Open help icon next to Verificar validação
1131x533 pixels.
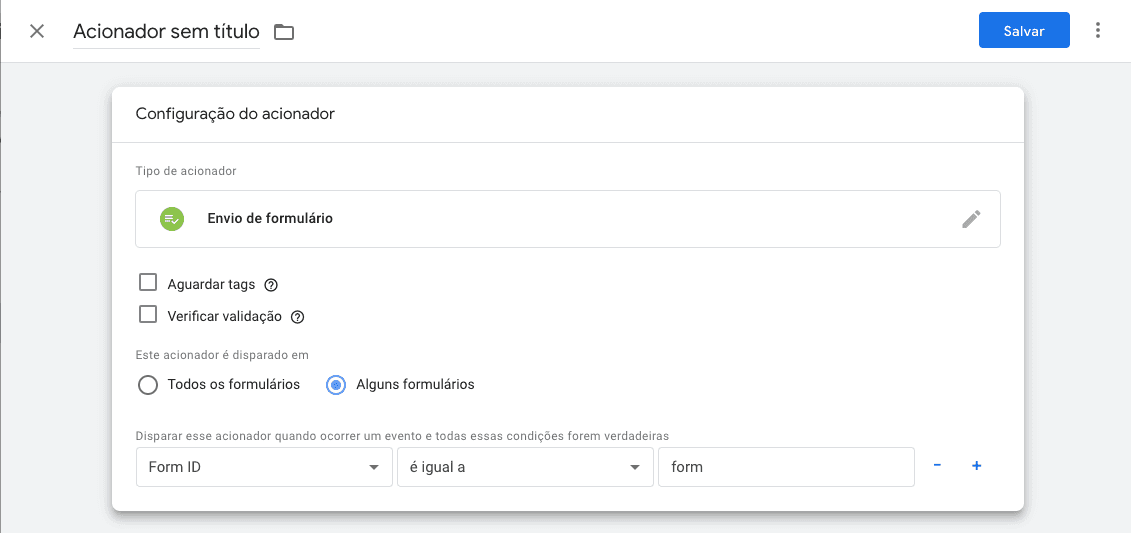(297, 317)
